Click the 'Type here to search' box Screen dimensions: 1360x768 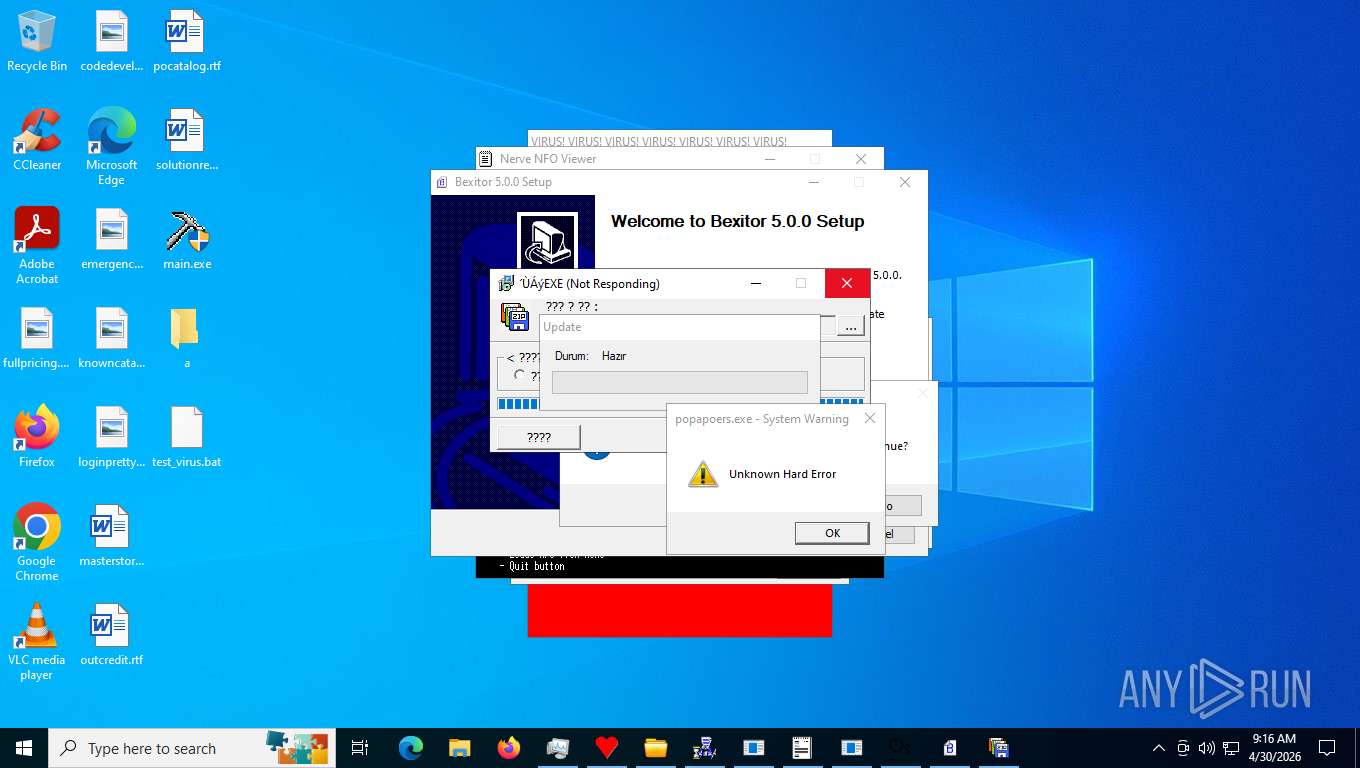coord(192,748)
